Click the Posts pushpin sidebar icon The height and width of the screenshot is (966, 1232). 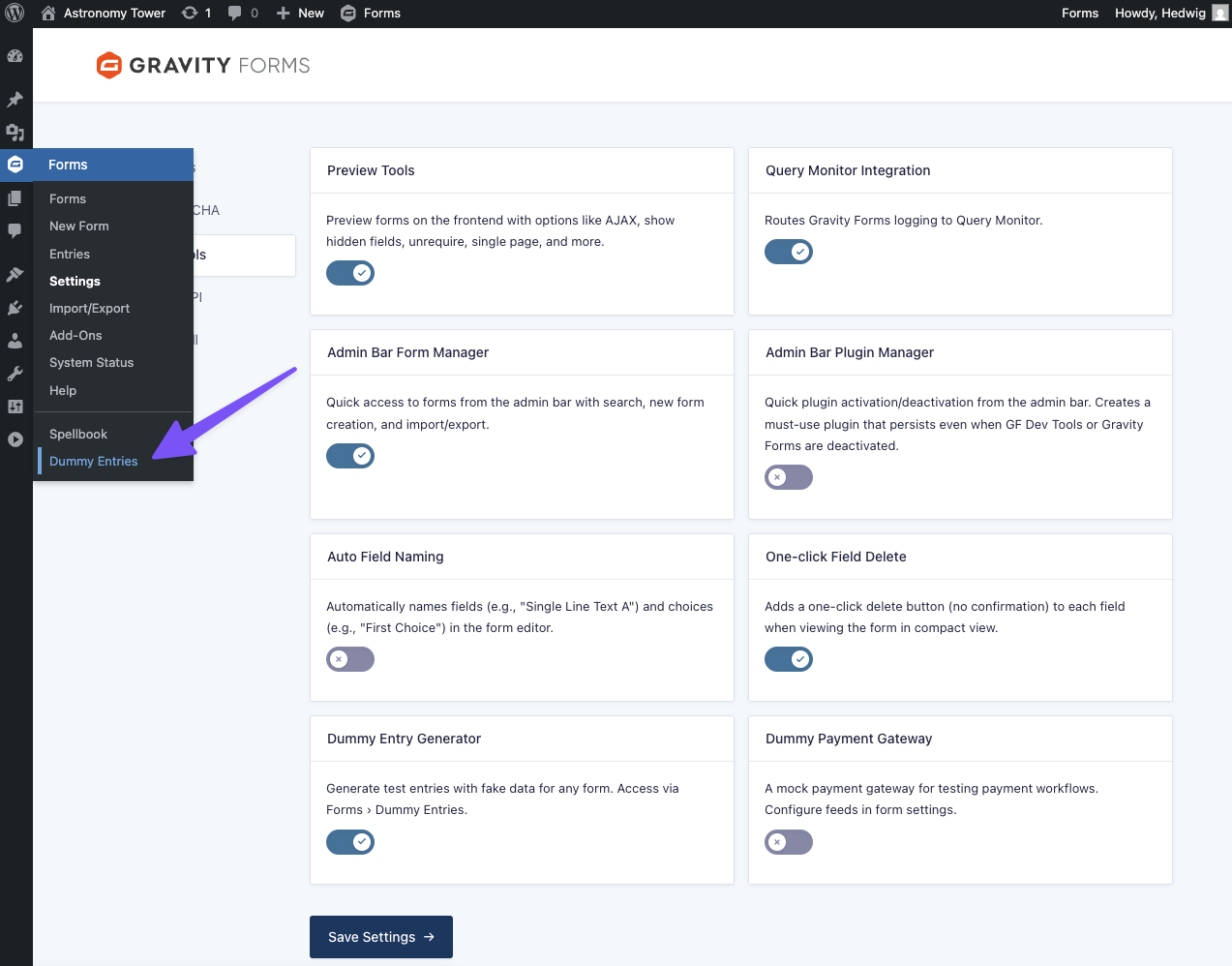[x=15, y=100]
